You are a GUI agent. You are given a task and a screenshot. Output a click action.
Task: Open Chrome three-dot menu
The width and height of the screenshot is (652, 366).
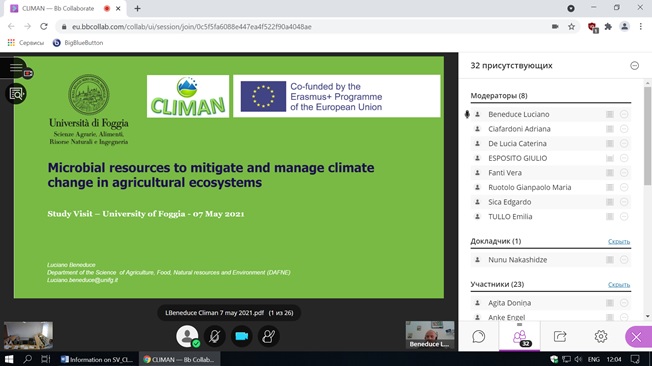pos(640,27)
